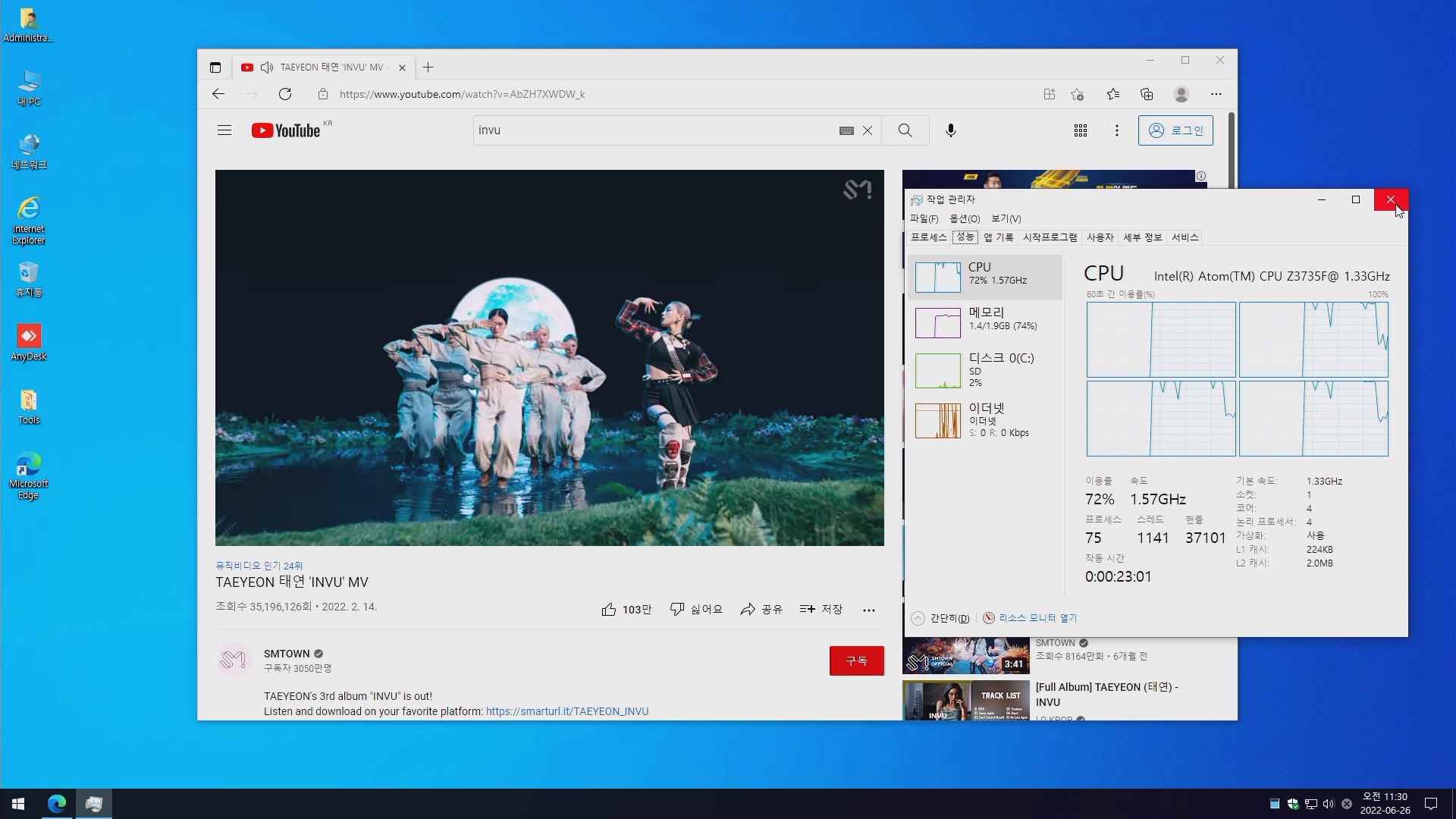Open more actions under the video
Image resolution: width=1456 pixels, height=819 pixels.
(x=869, y=610)
